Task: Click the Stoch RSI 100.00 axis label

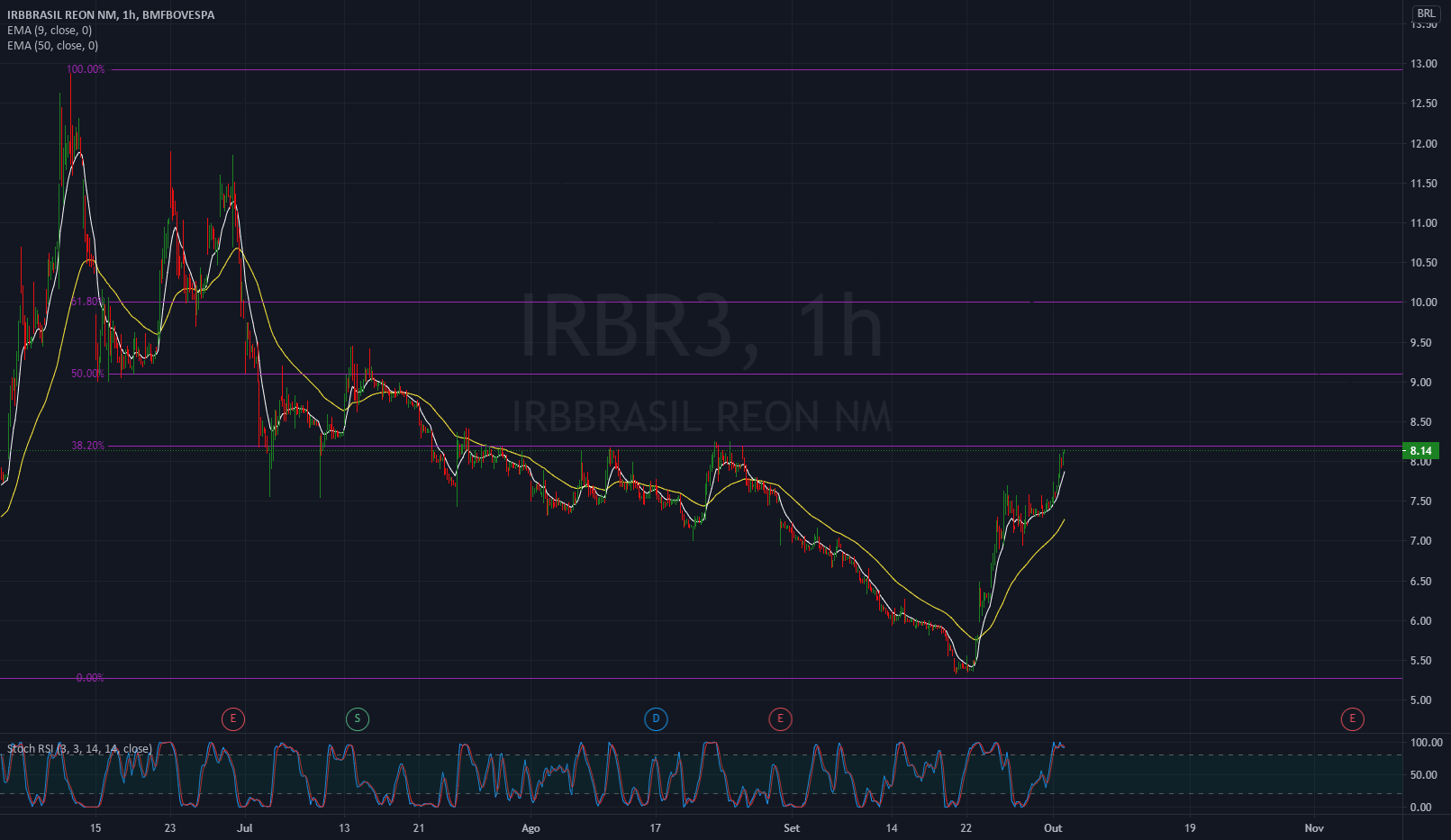Action: [x=1427, y=743]
